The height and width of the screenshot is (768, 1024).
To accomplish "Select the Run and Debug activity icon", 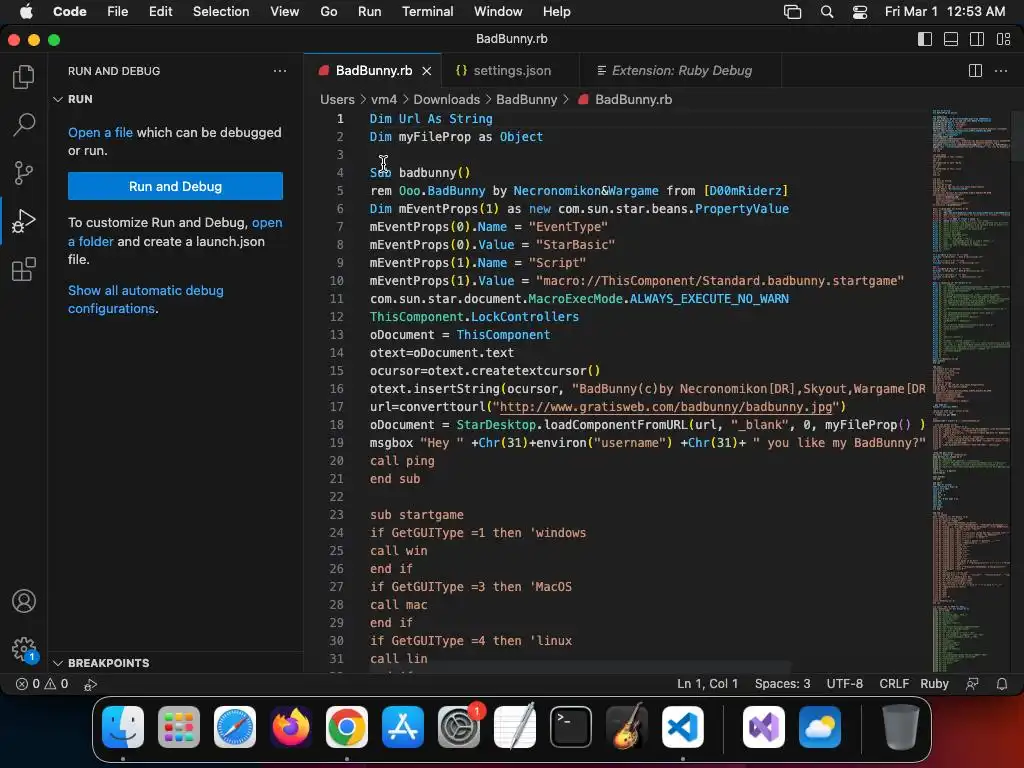I will pyautogui.click(x=24, y=221).
